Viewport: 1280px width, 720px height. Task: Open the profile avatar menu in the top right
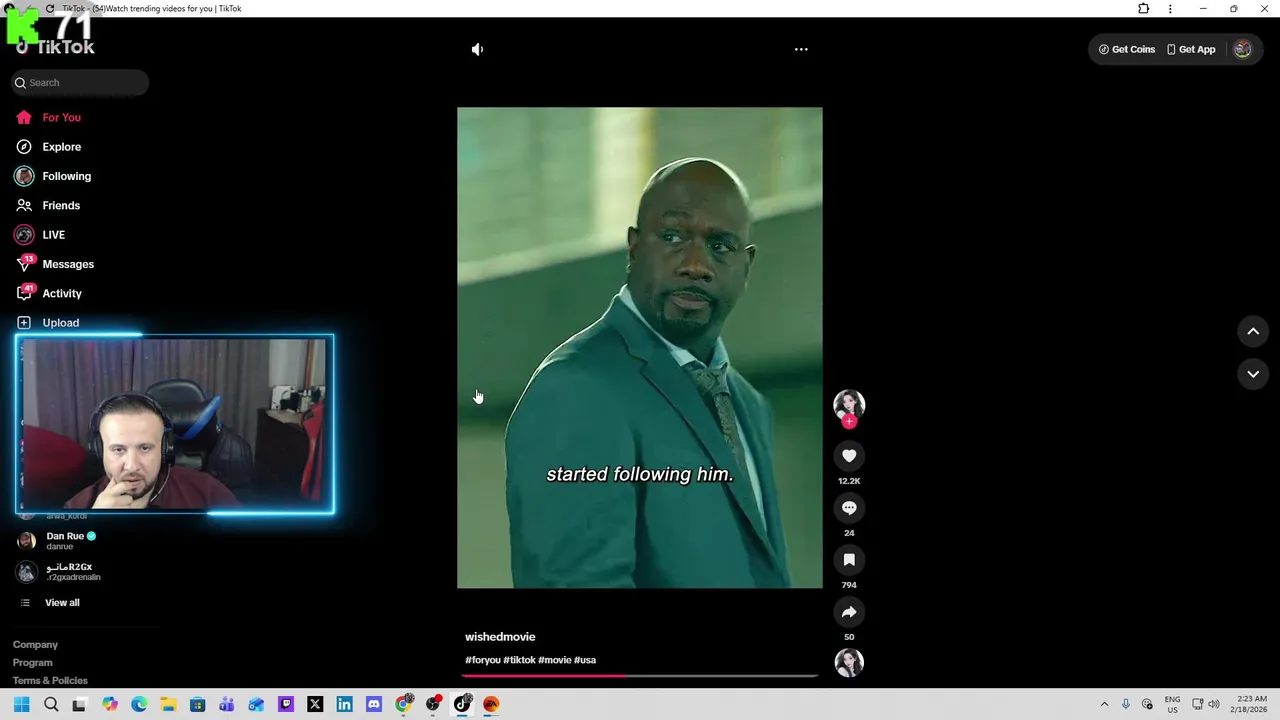(x=1242, y=49)
